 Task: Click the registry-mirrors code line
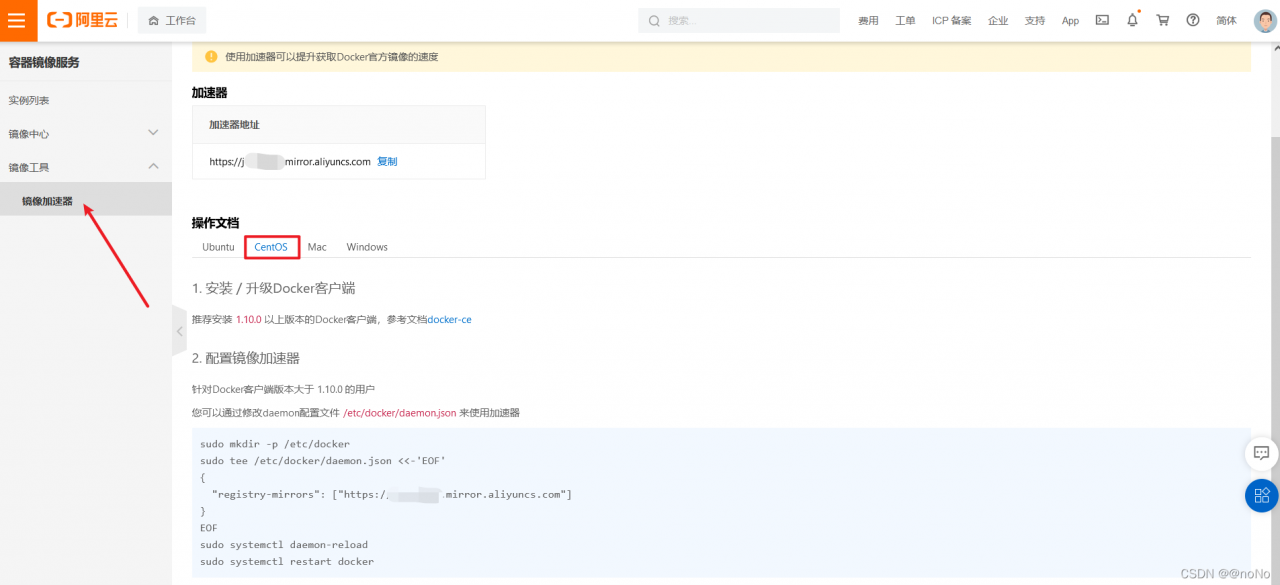pos(392,494)
